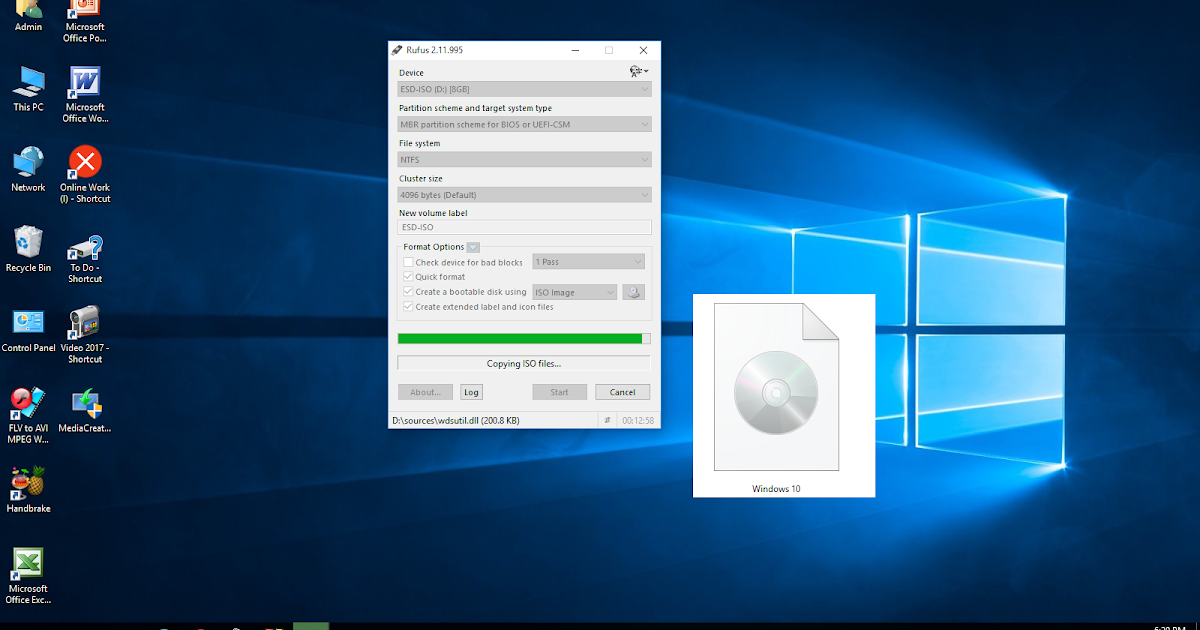
Task: Toggle Create a bootable disk using checkbox
Action: tap(408, 292)
